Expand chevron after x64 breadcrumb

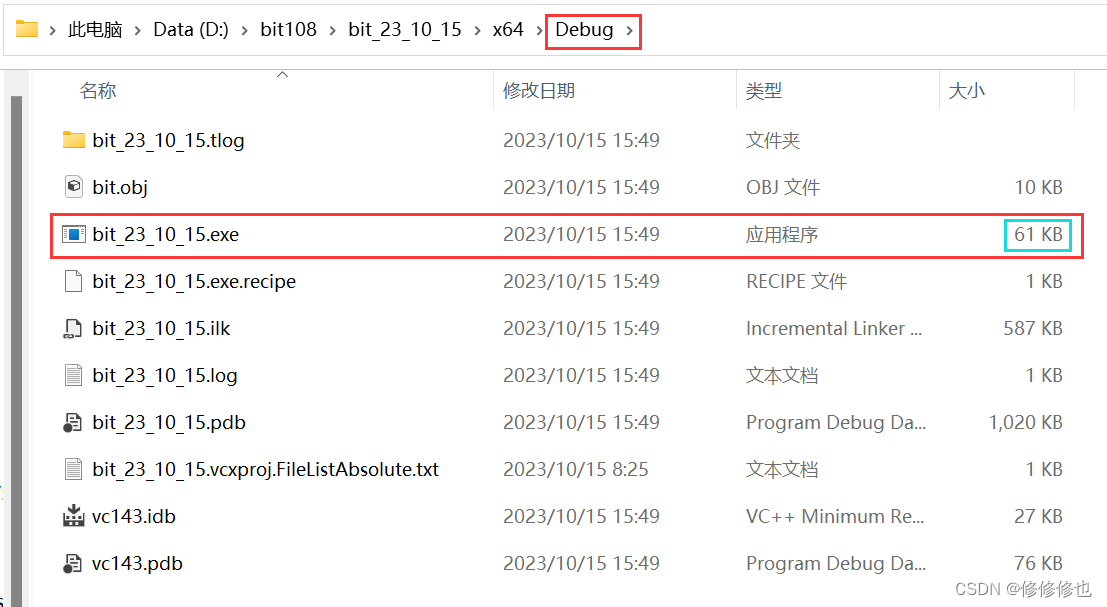tap(539, 30)
